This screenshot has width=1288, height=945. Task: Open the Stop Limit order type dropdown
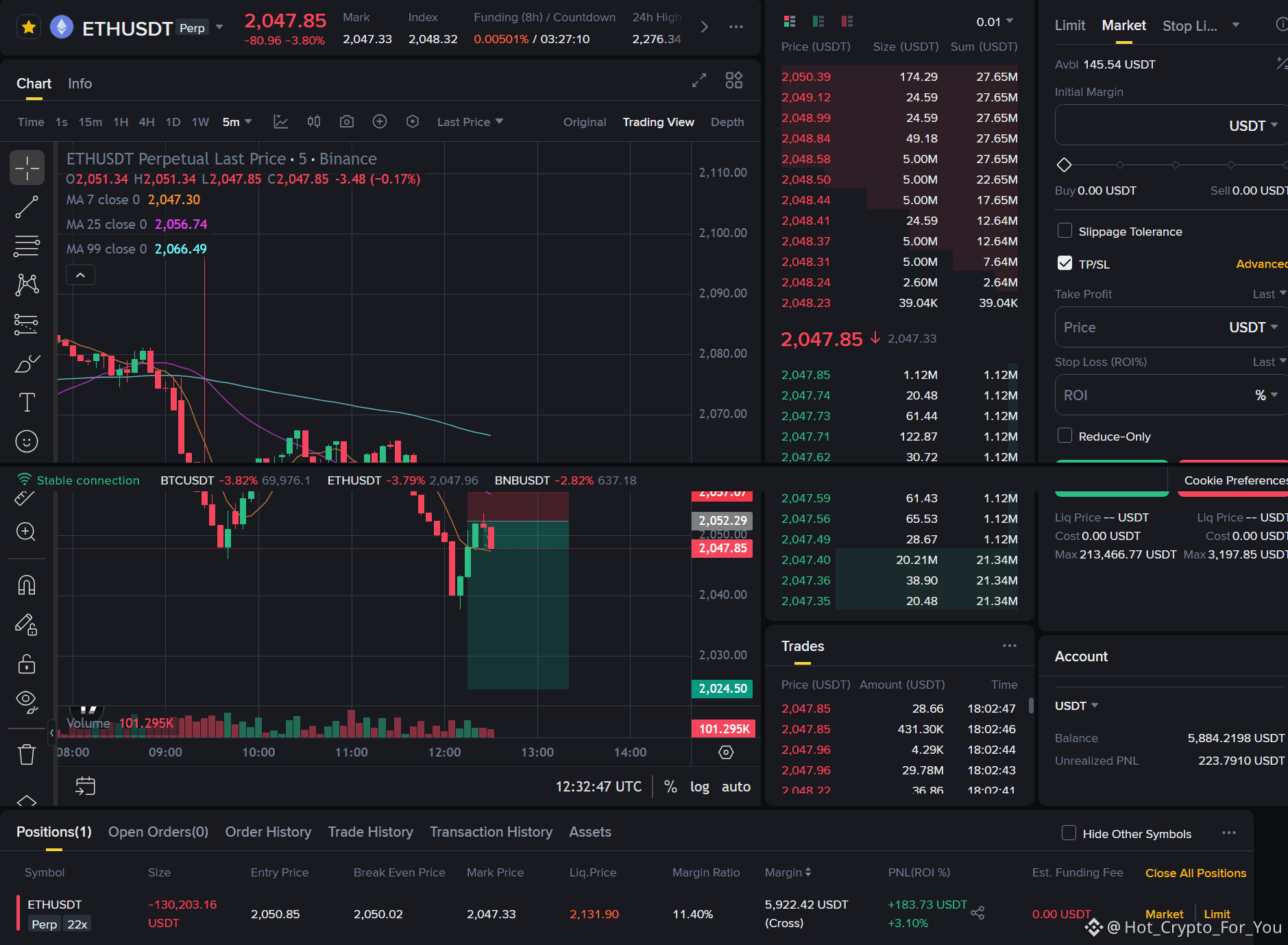[x=1236, y=25]
